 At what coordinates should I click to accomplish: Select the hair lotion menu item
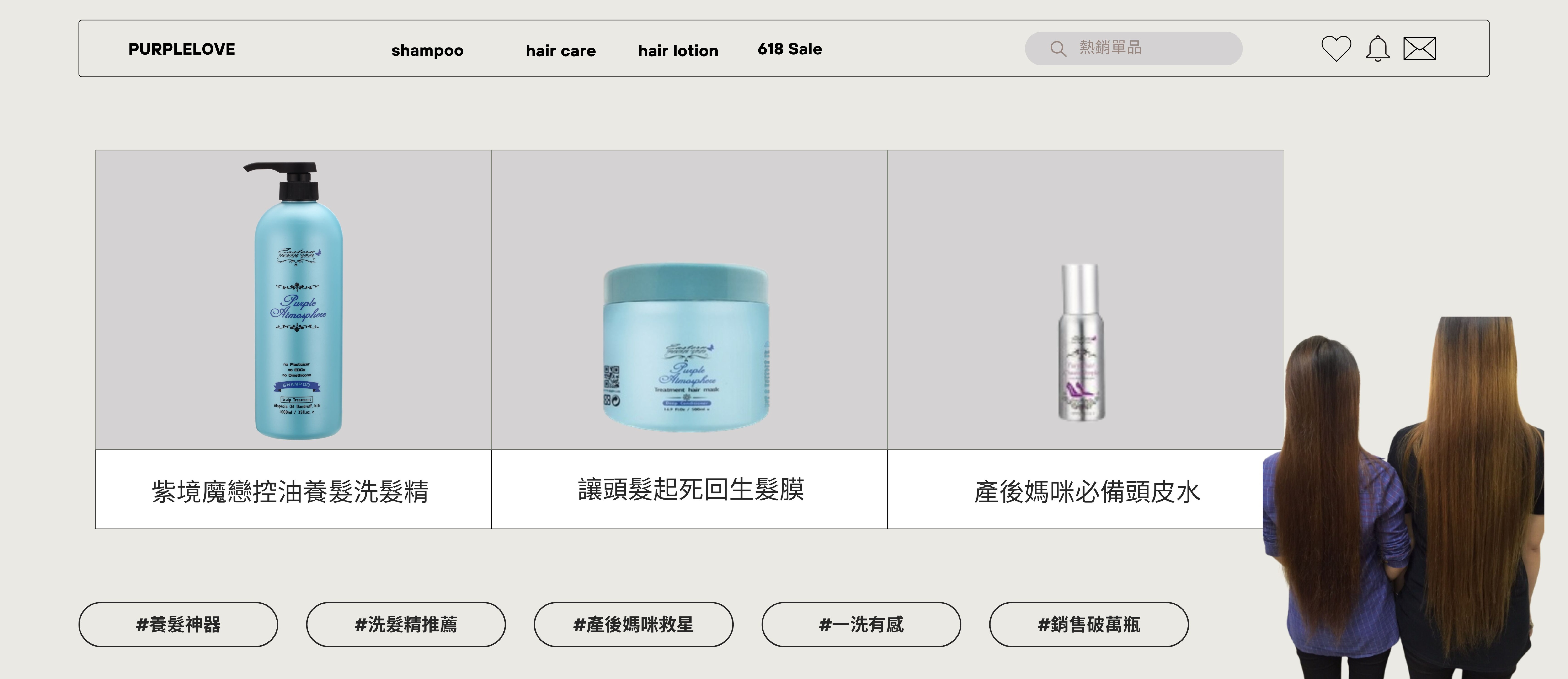click(678, 51)
